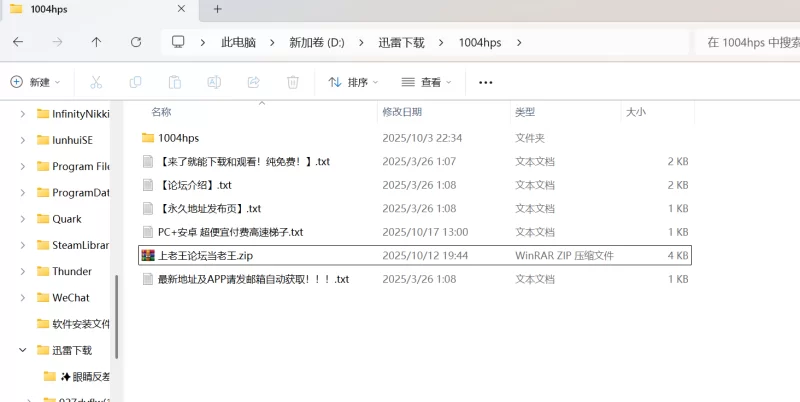
Task: Click the 文件夹 type cell
Action: 530,138
